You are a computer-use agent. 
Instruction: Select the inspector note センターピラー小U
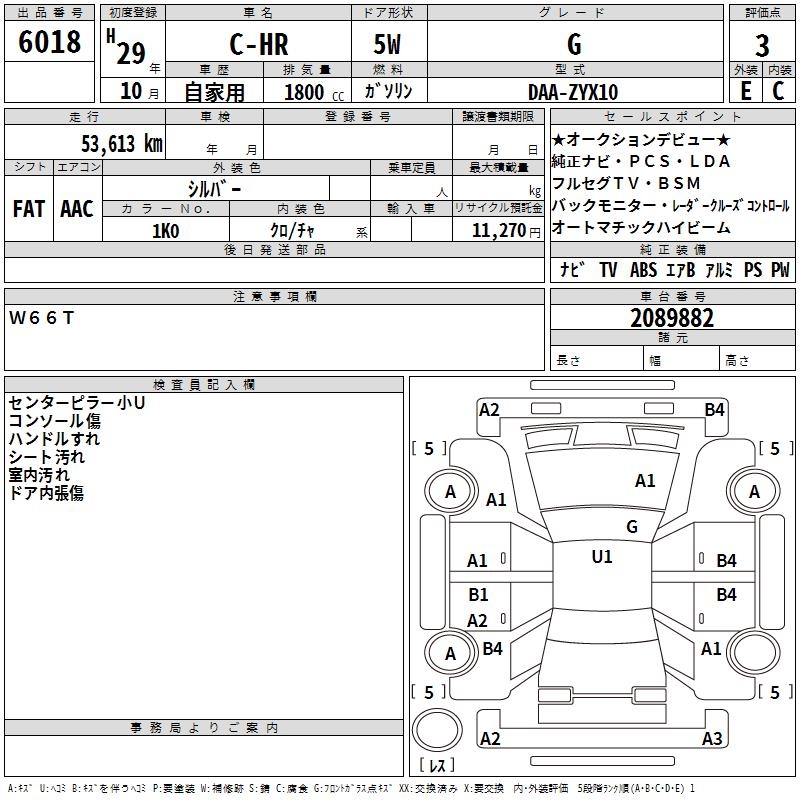(x=77, y=403)
